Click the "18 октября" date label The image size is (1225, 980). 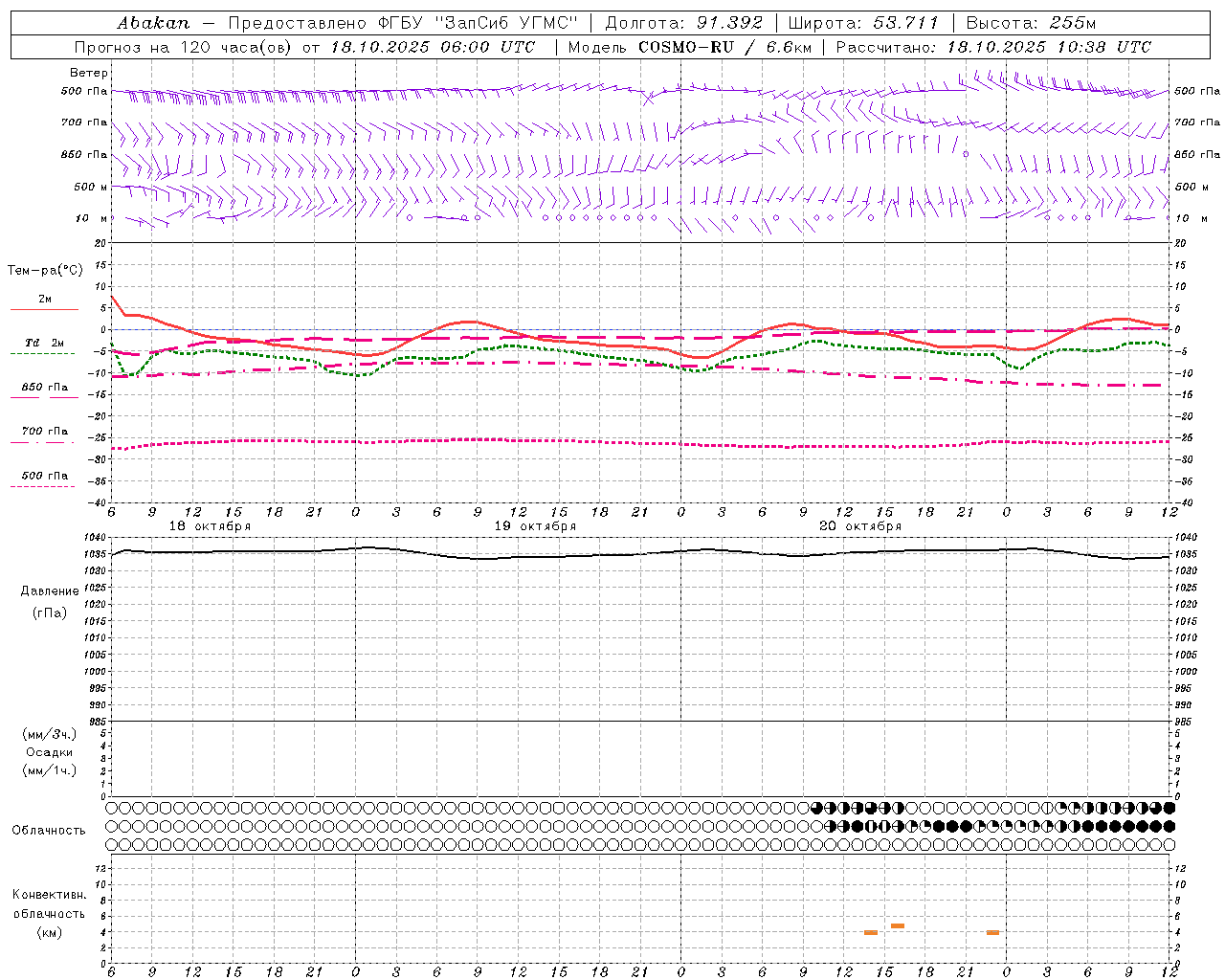(x=210, y=526)
